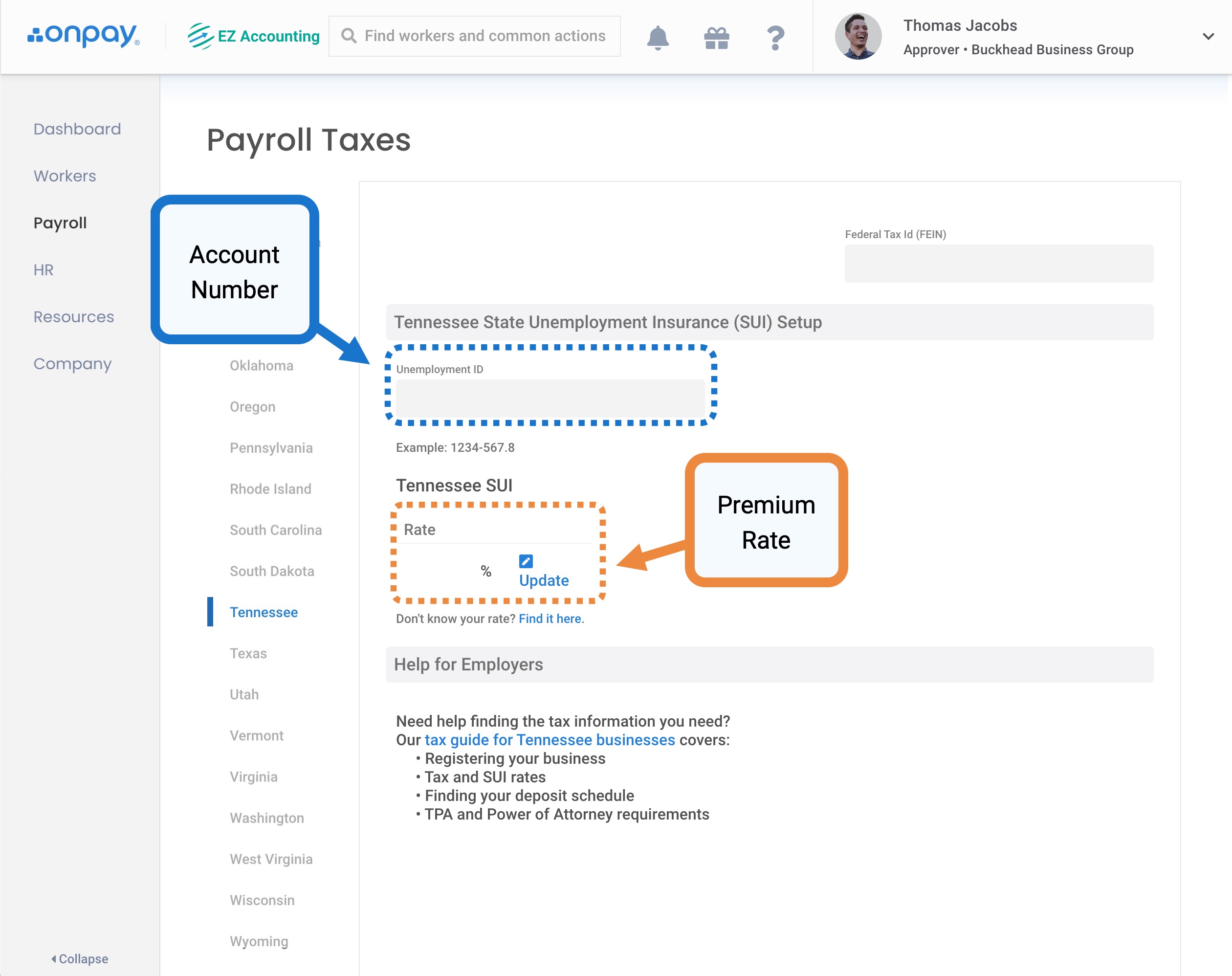The image size is (1232, 976).
Task: Click the Update rate link
Action: [x=543, y=580]
